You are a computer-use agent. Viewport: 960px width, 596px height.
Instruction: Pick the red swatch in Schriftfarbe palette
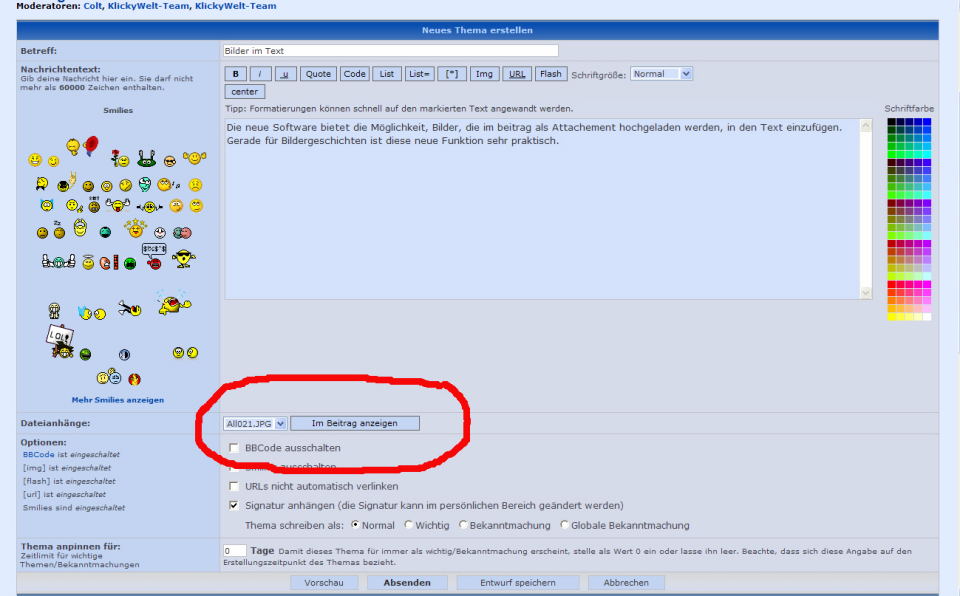(x=892, y=285)
